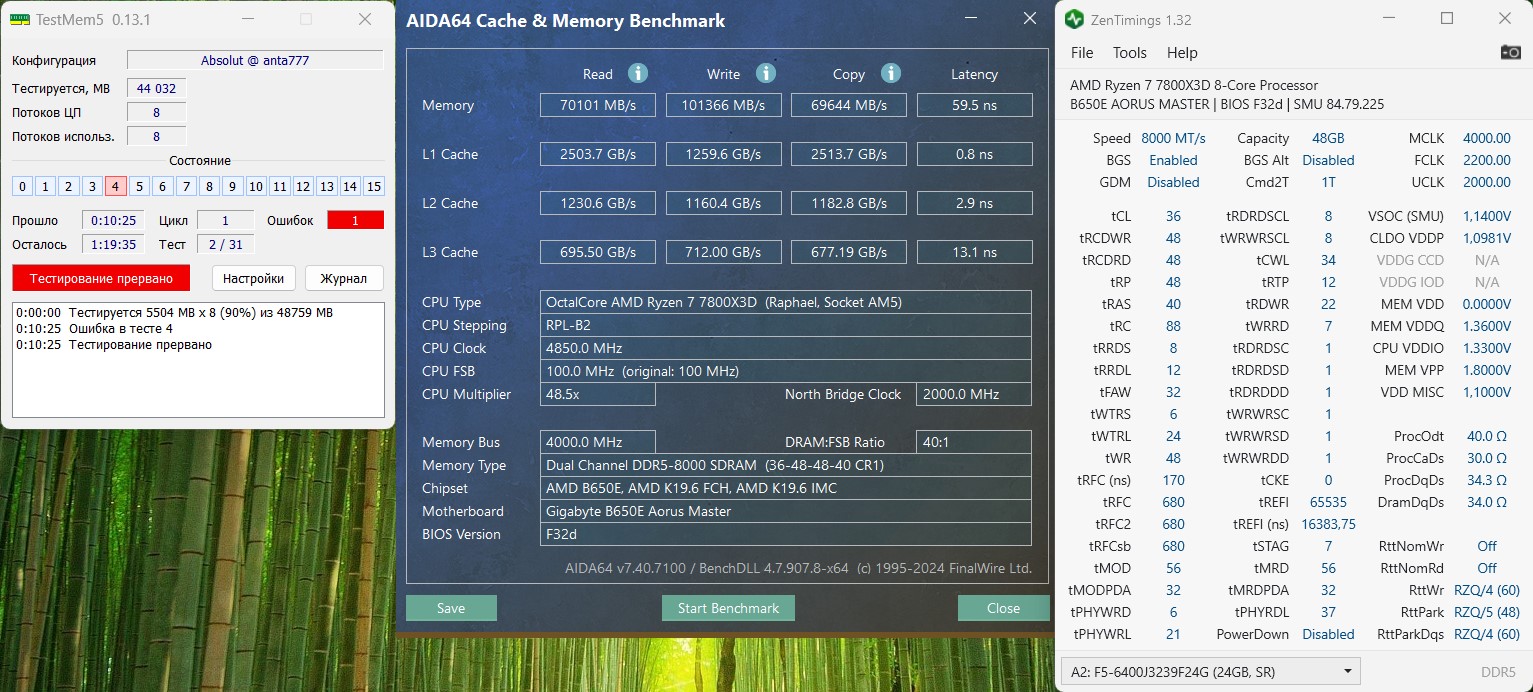1533x692 pixels.
Task: Click the Memory Type DDR5-8000 SDRAM field
Action: click(786, 465)
